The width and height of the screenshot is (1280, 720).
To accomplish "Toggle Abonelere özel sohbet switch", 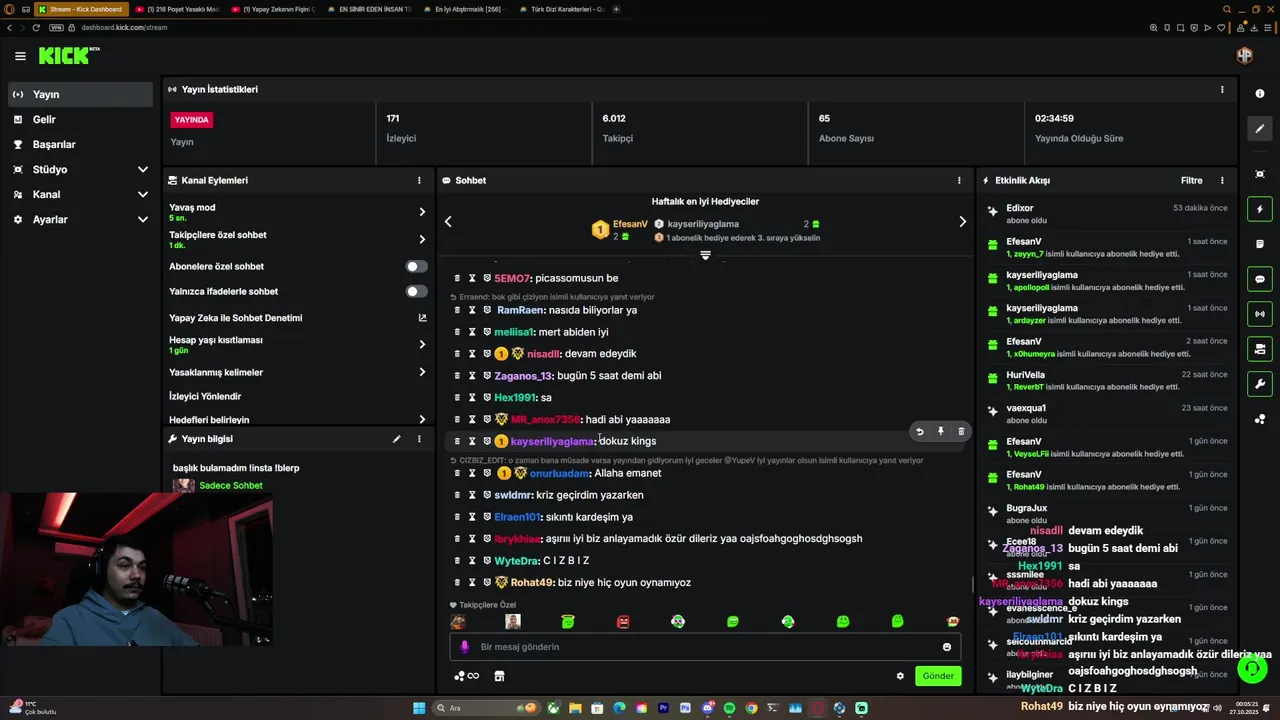I will (x=416, y=266).
